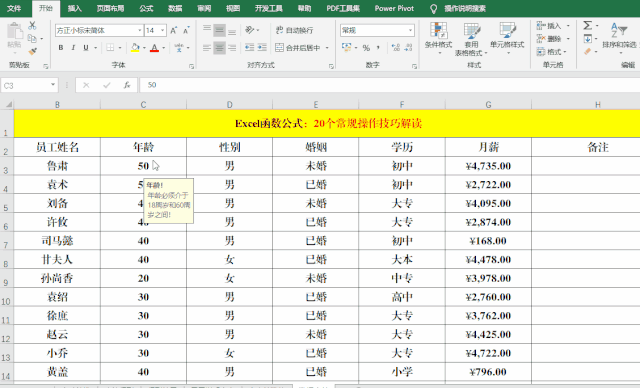Decrease font size with smaller A icon
The width and height of the screenshot is (640, 388).
click(x=186, y=30)
